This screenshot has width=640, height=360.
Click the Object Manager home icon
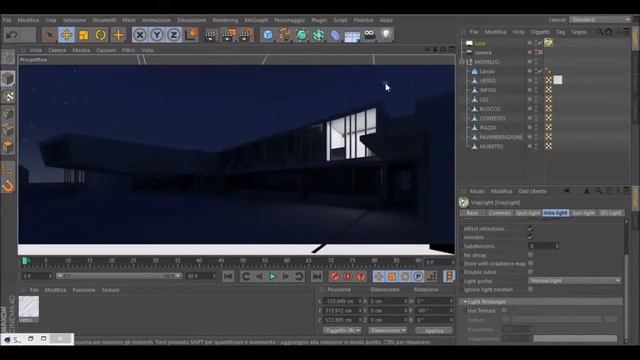tap(609, 31)
